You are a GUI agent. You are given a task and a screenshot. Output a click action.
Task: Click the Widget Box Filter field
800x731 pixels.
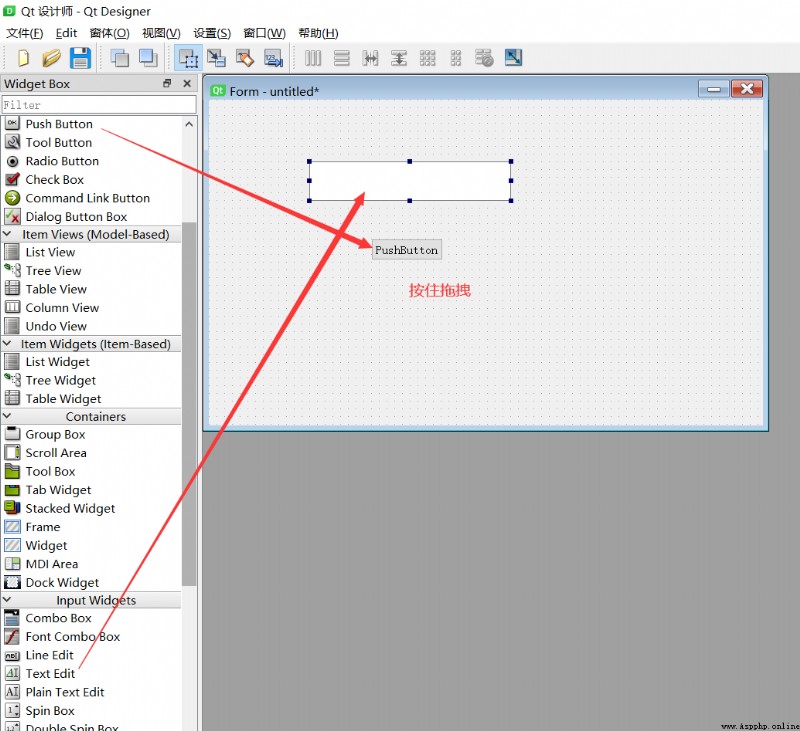click(98, 105)
